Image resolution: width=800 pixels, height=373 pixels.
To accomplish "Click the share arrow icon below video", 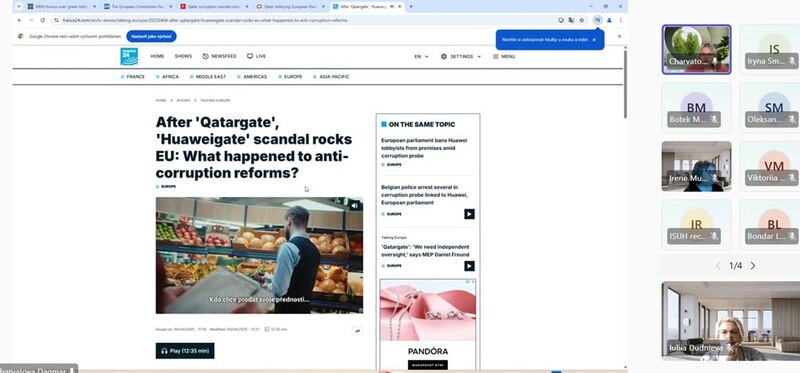I will tap(357, 331).
